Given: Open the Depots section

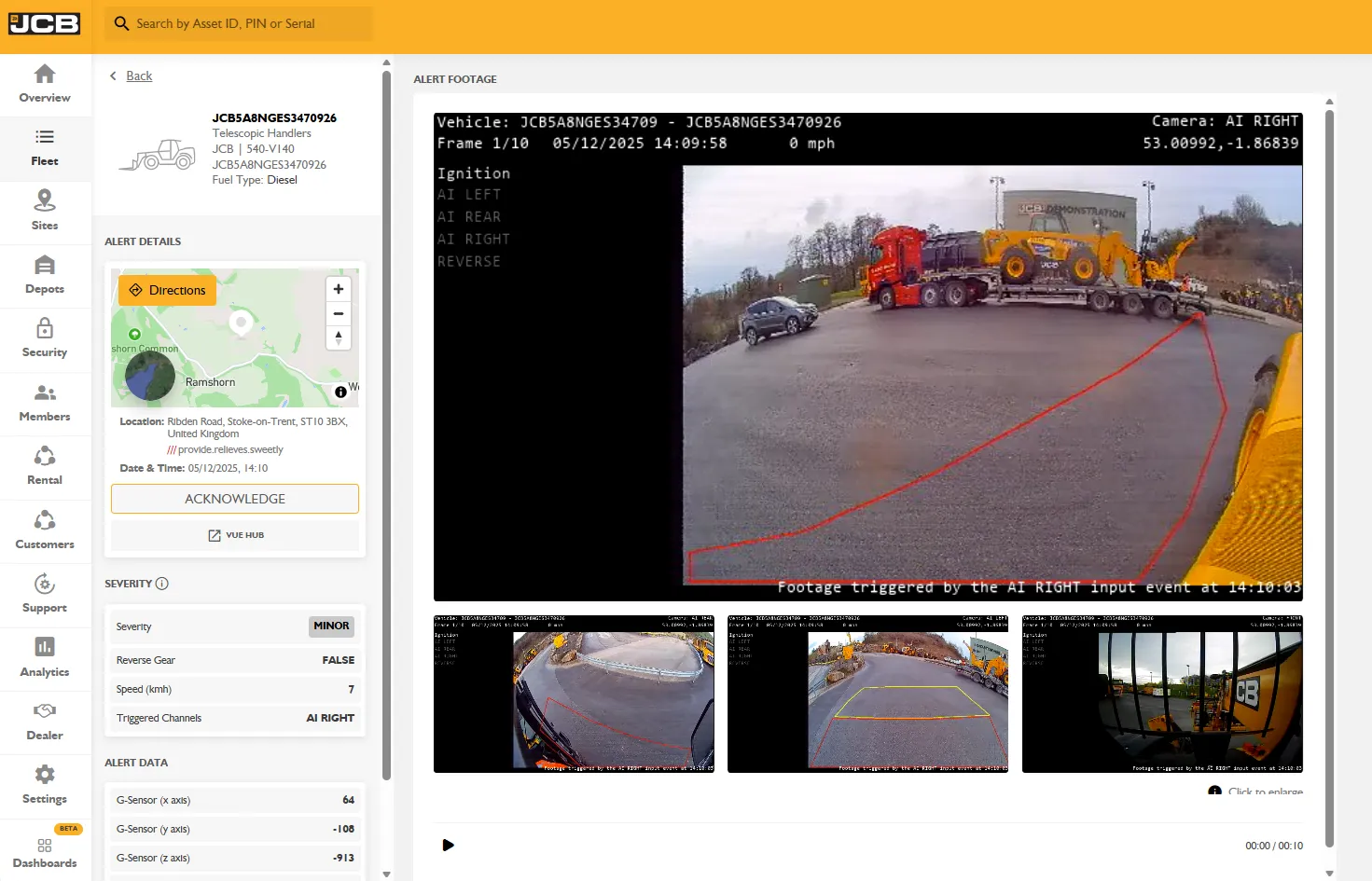Looking at the screenshot, I should tap(45, 276).
